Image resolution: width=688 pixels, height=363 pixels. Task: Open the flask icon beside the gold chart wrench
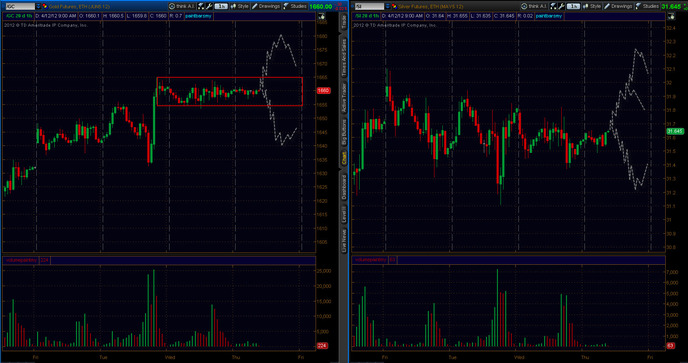point(201,6)
